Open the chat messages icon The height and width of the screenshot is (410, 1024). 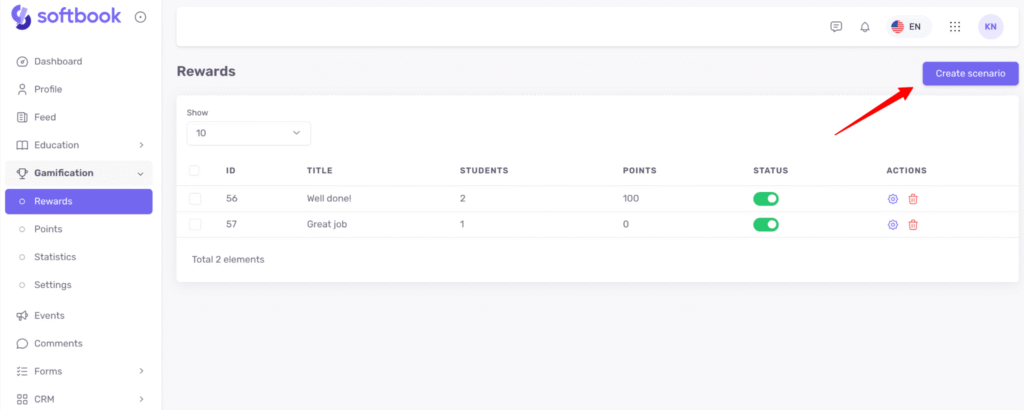click(x=836, y=27)
